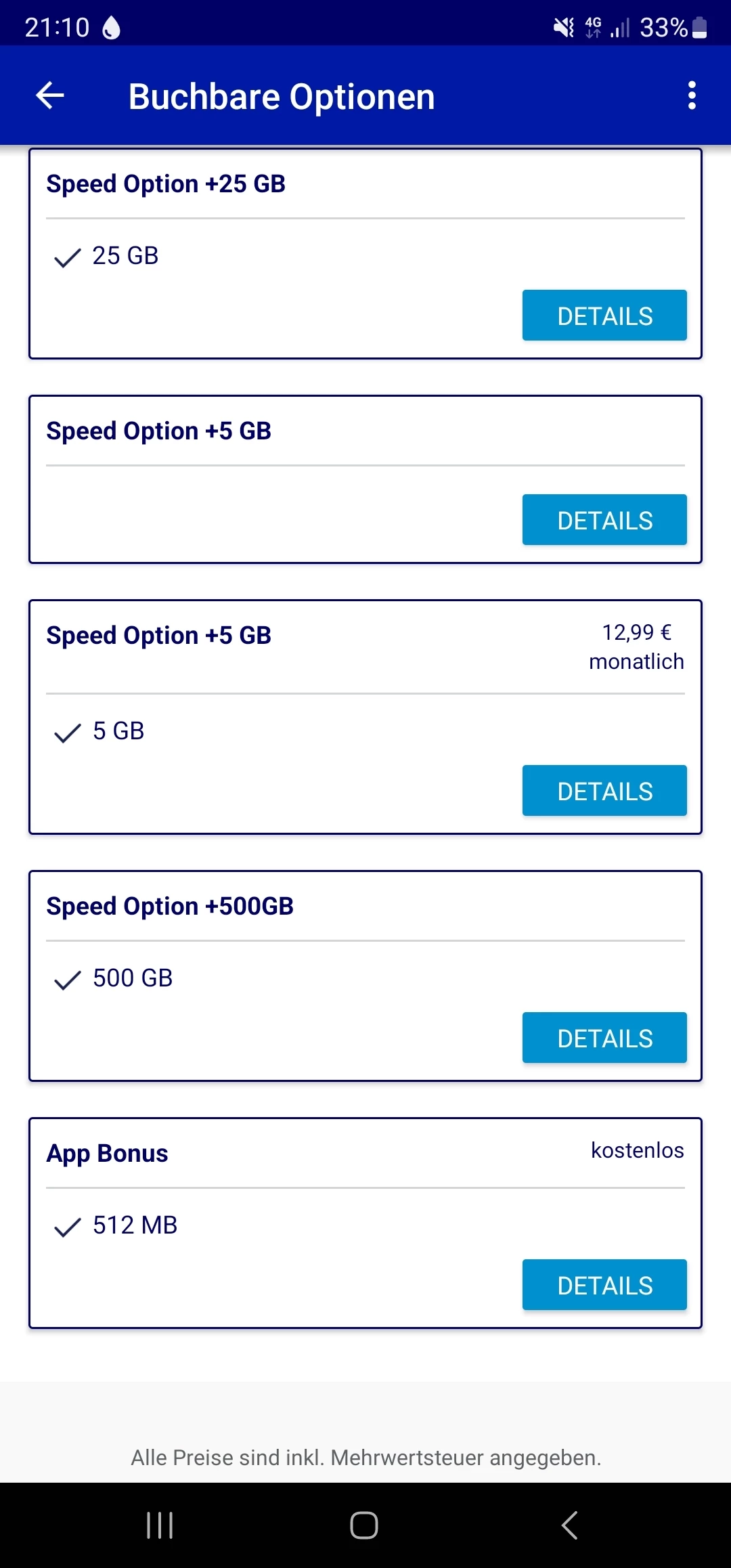
Task: Tap the 12,99 € monatlich price label
Action: (x=636, y=647)
